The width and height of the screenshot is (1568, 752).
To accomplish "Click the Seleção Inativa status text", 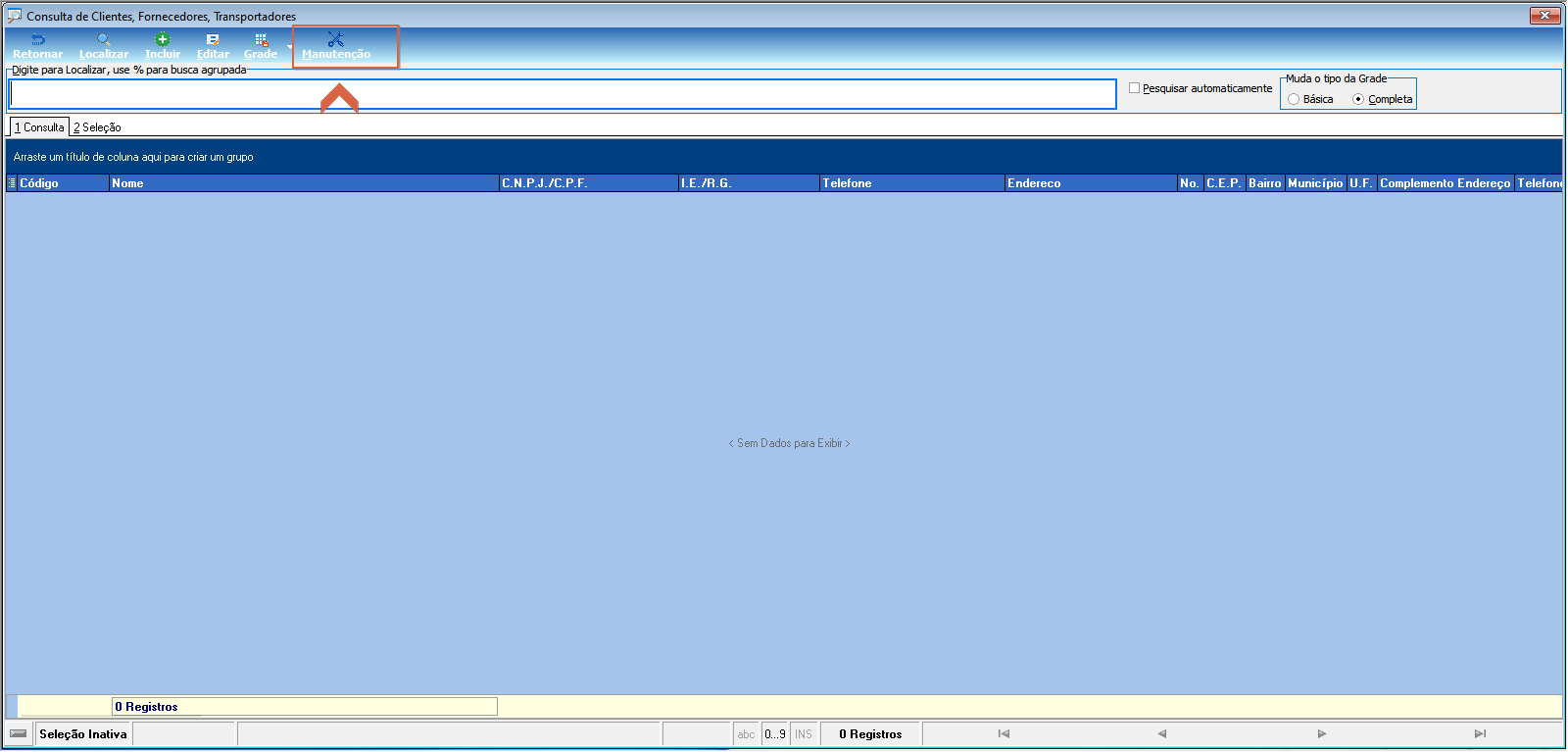I will [83, 734].
